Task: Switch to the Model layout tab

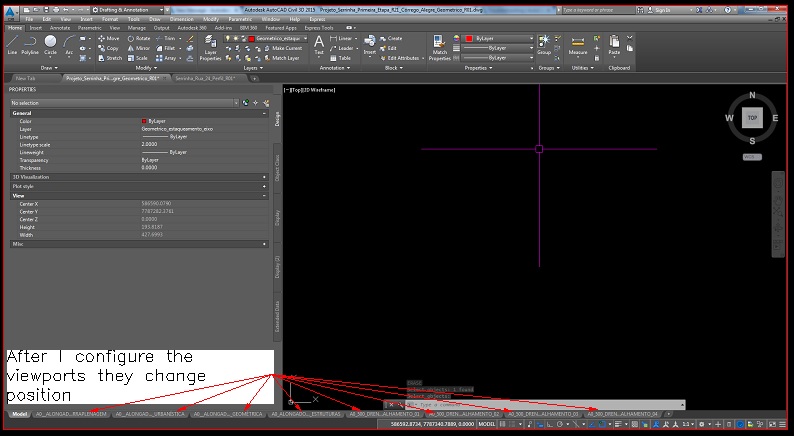Action: tap(18, 413)
